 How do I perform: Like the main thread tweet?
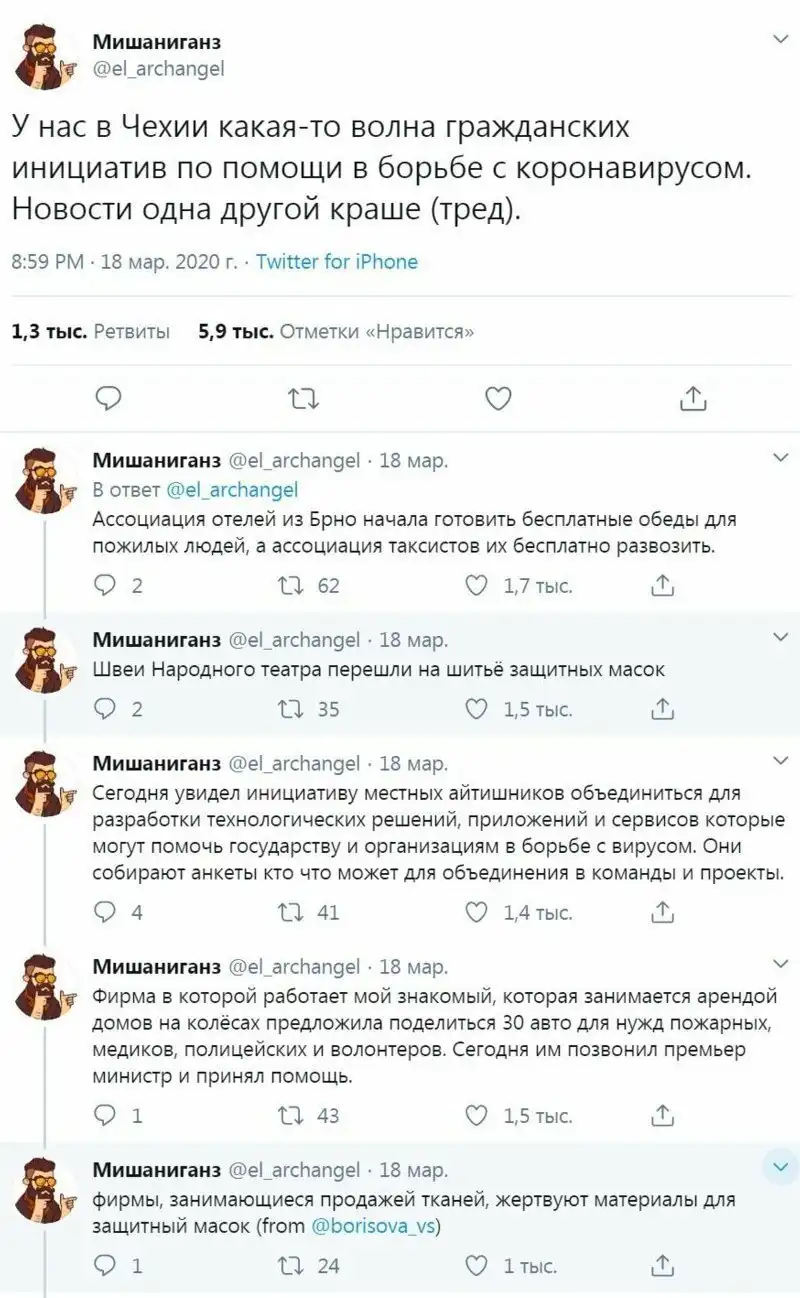497,399
